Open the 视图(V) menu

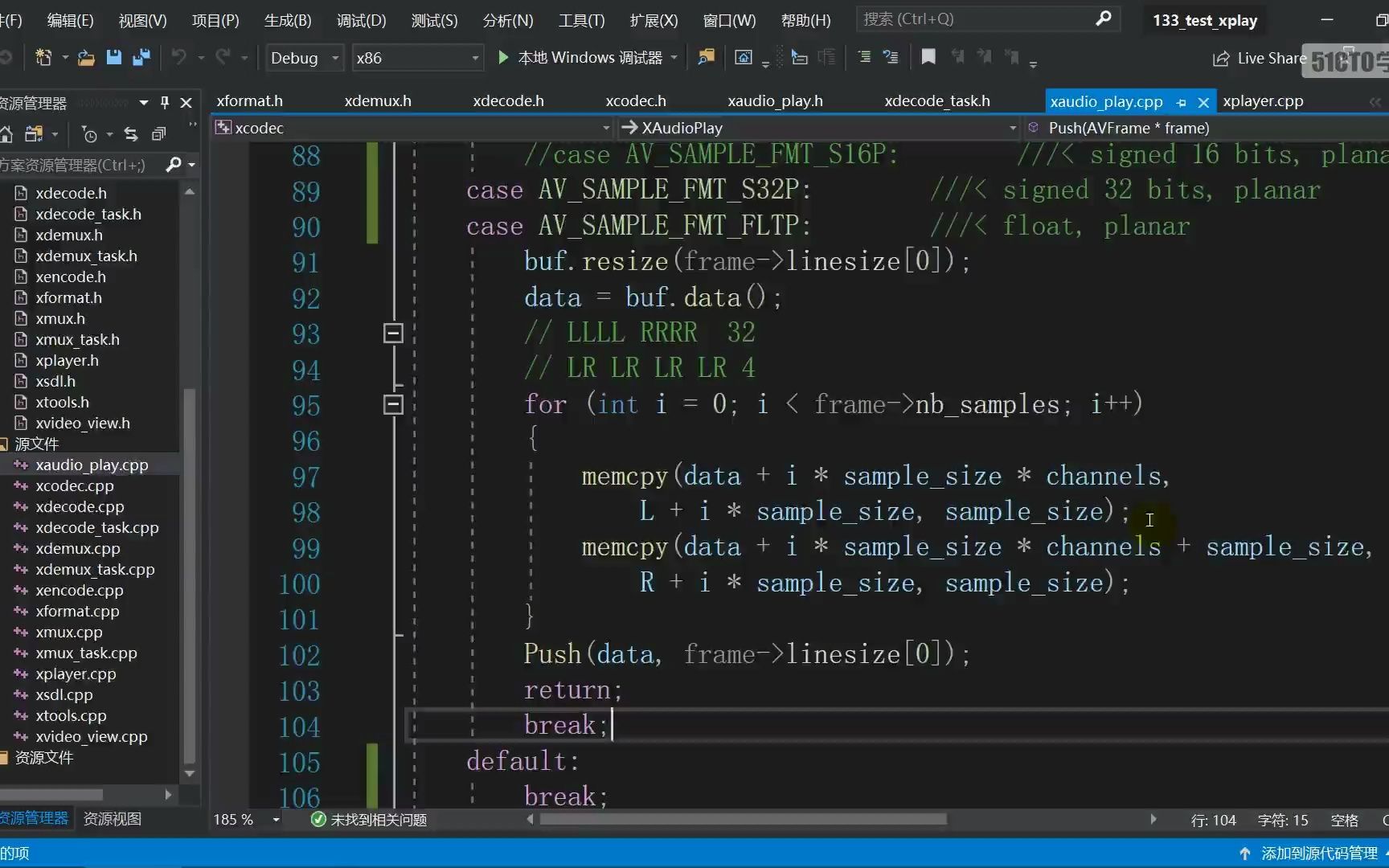pyautogui.click(x=142, y=20)
